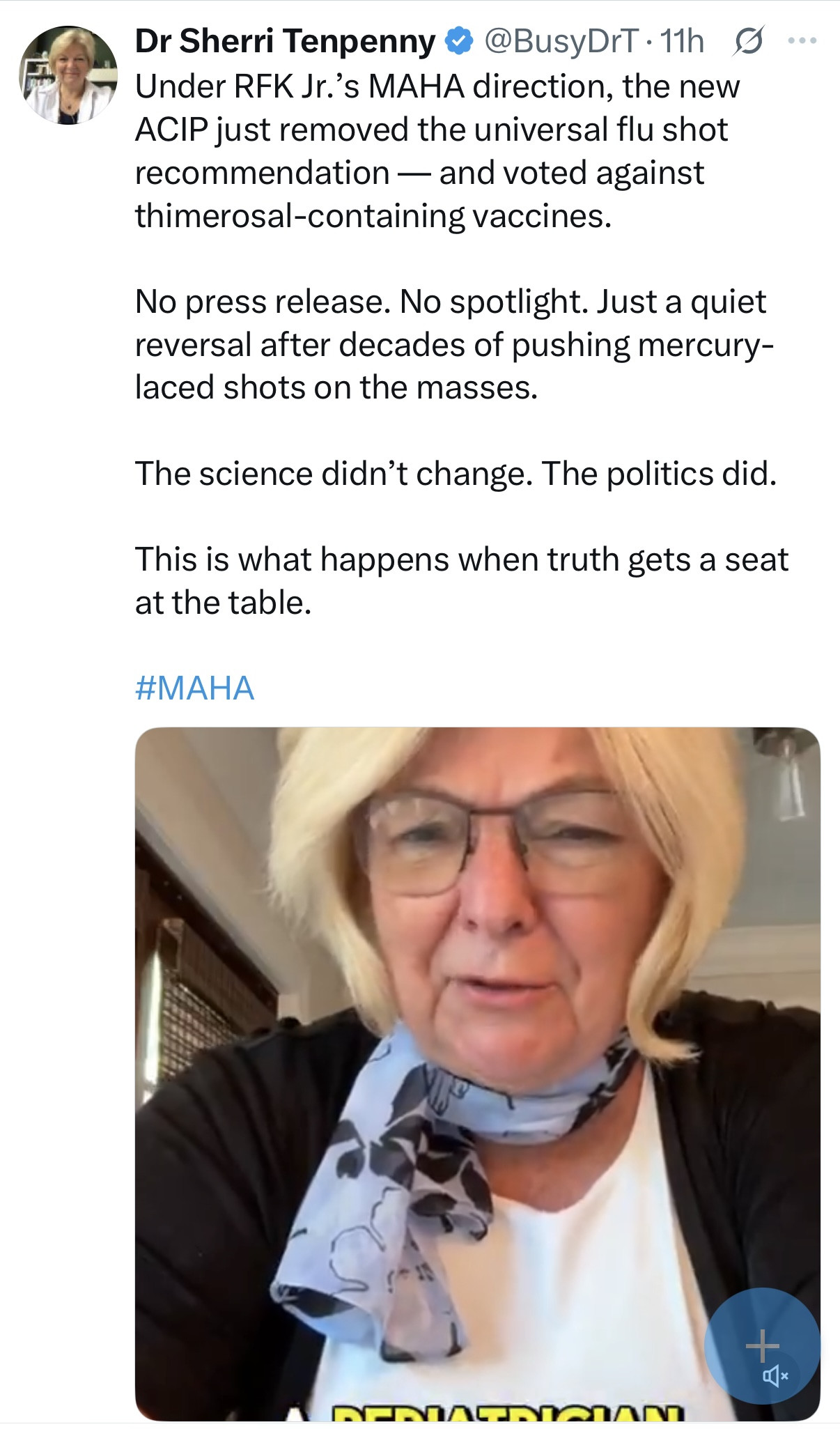The image size is (840, 1429).
Task: Tap the 11h post timestamp
Action: pyautogui.click(x=682, y=42)
